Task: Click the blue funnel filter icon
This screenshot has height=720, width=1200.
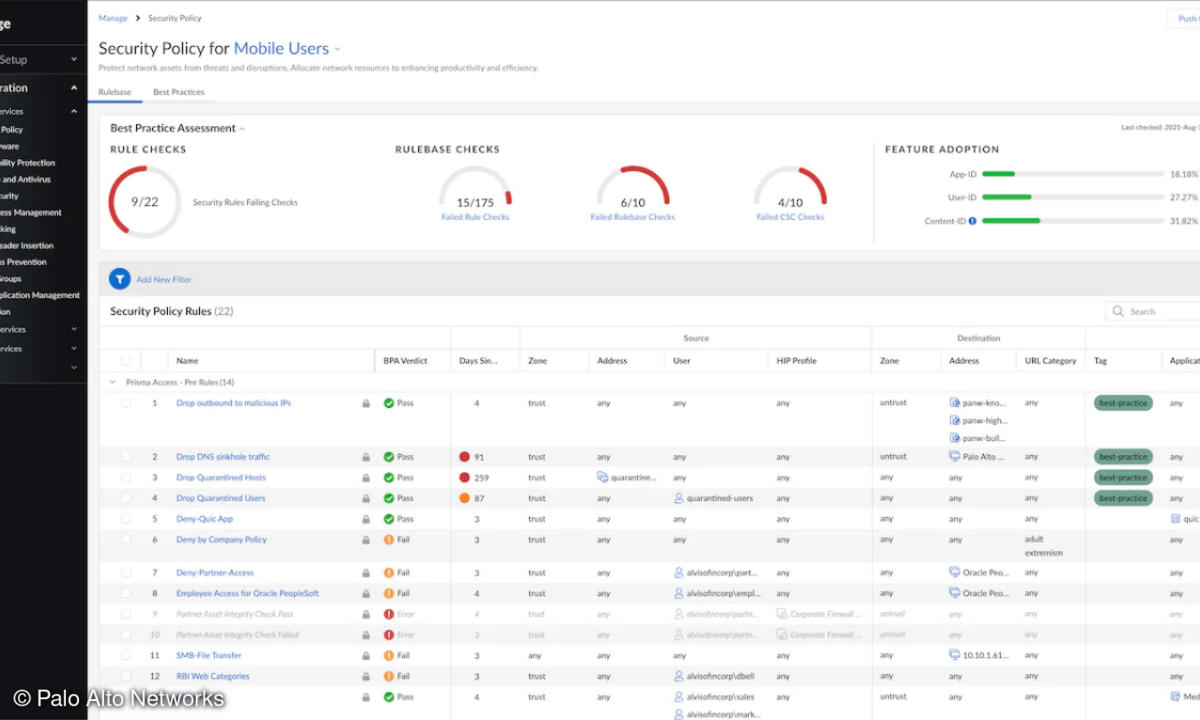Action: (x=120, y=279)
